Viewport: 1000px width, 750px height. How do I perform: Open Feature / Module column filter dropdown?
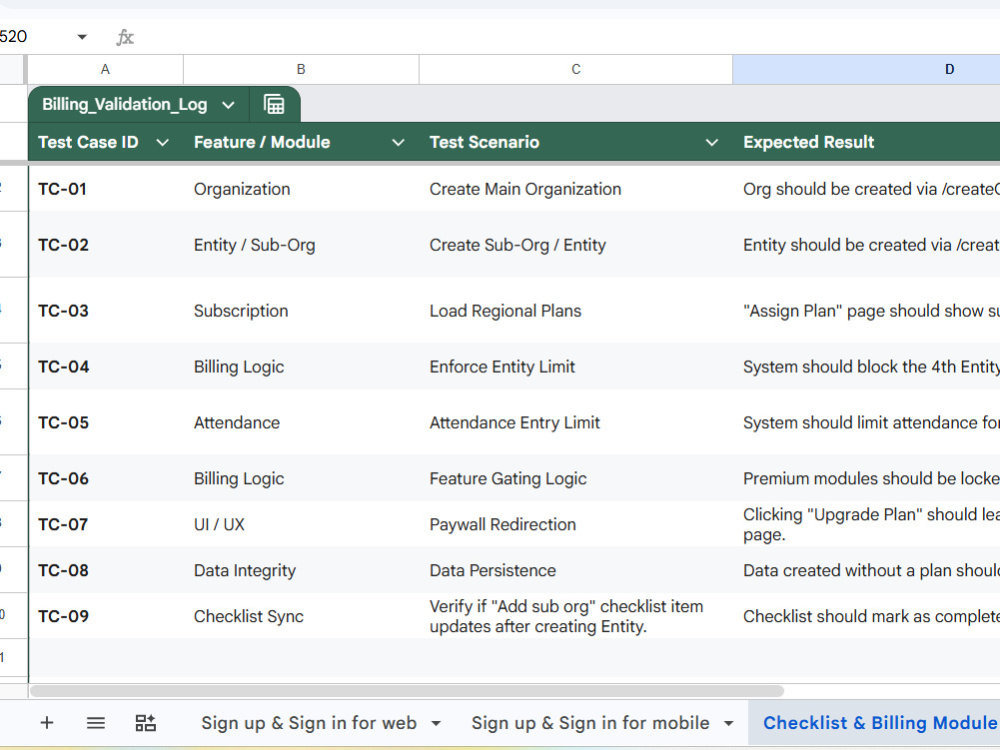[398, 142]
